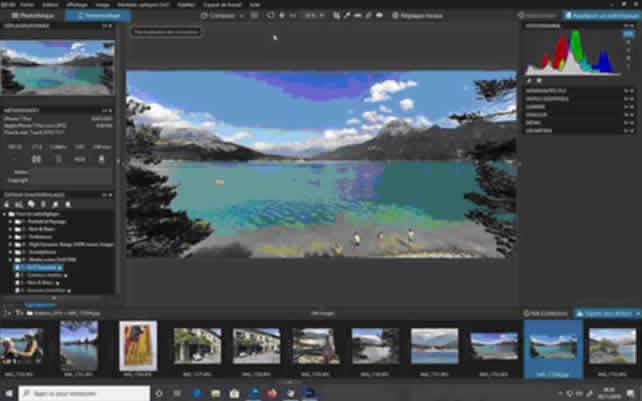
Task: Click the Appliquer un autoréglage button
Action: pyautogui.click(x=601, y=16)
